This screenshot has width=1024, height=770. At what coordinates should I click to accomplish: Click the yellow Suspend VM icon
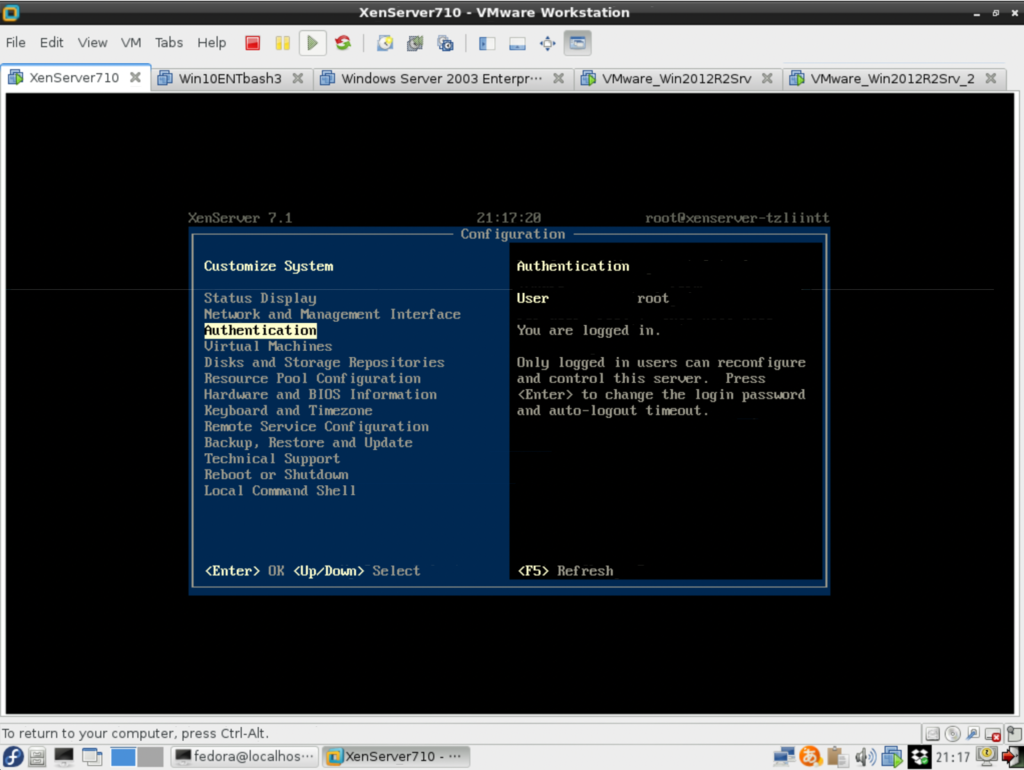pyautogui.click(x=283, y=43)
